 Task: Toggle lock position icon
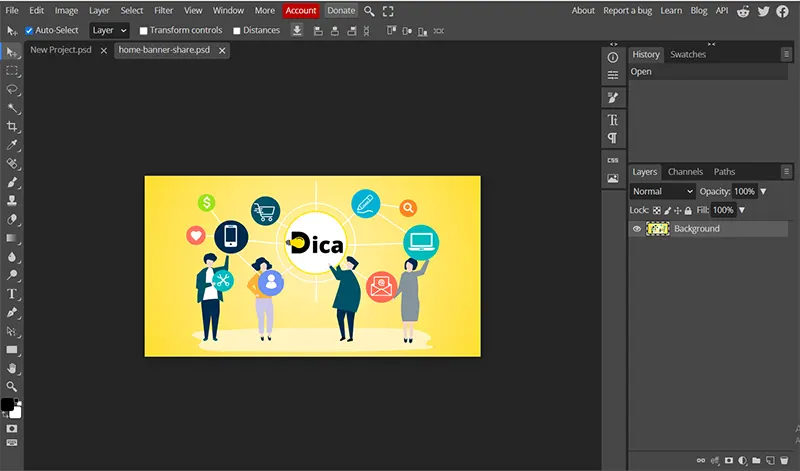(x=678, y=210)
